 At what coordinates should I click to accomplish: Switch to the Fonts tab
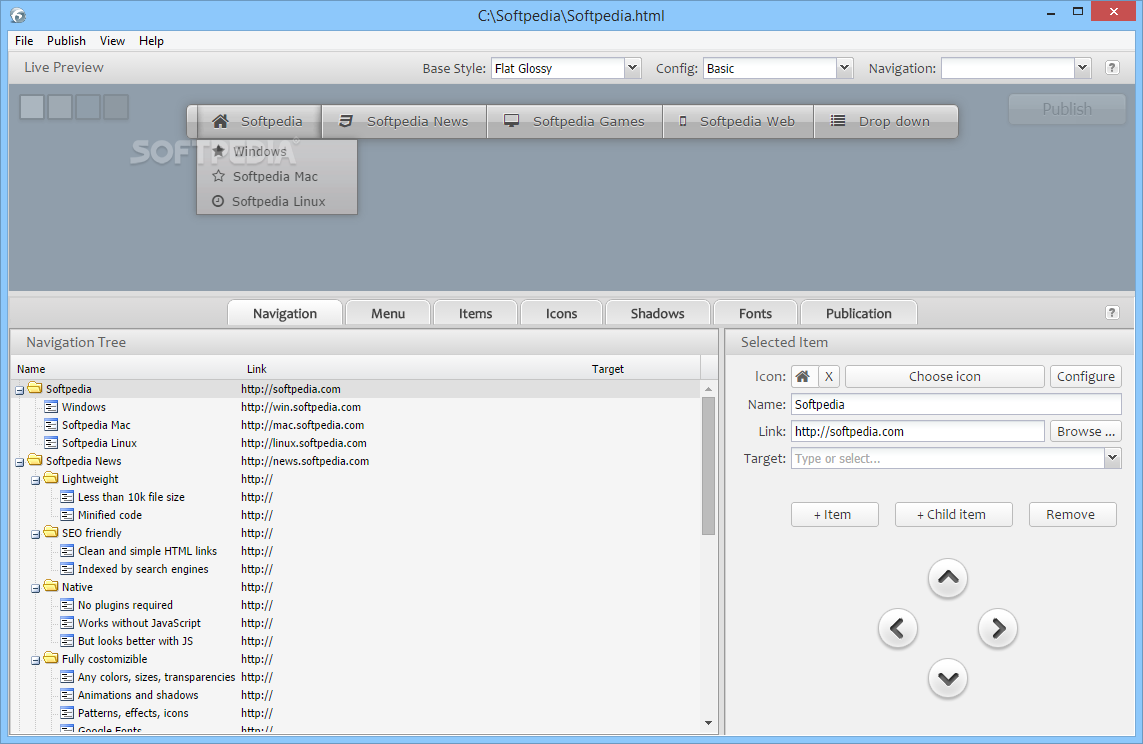click(x=755, y=313)
